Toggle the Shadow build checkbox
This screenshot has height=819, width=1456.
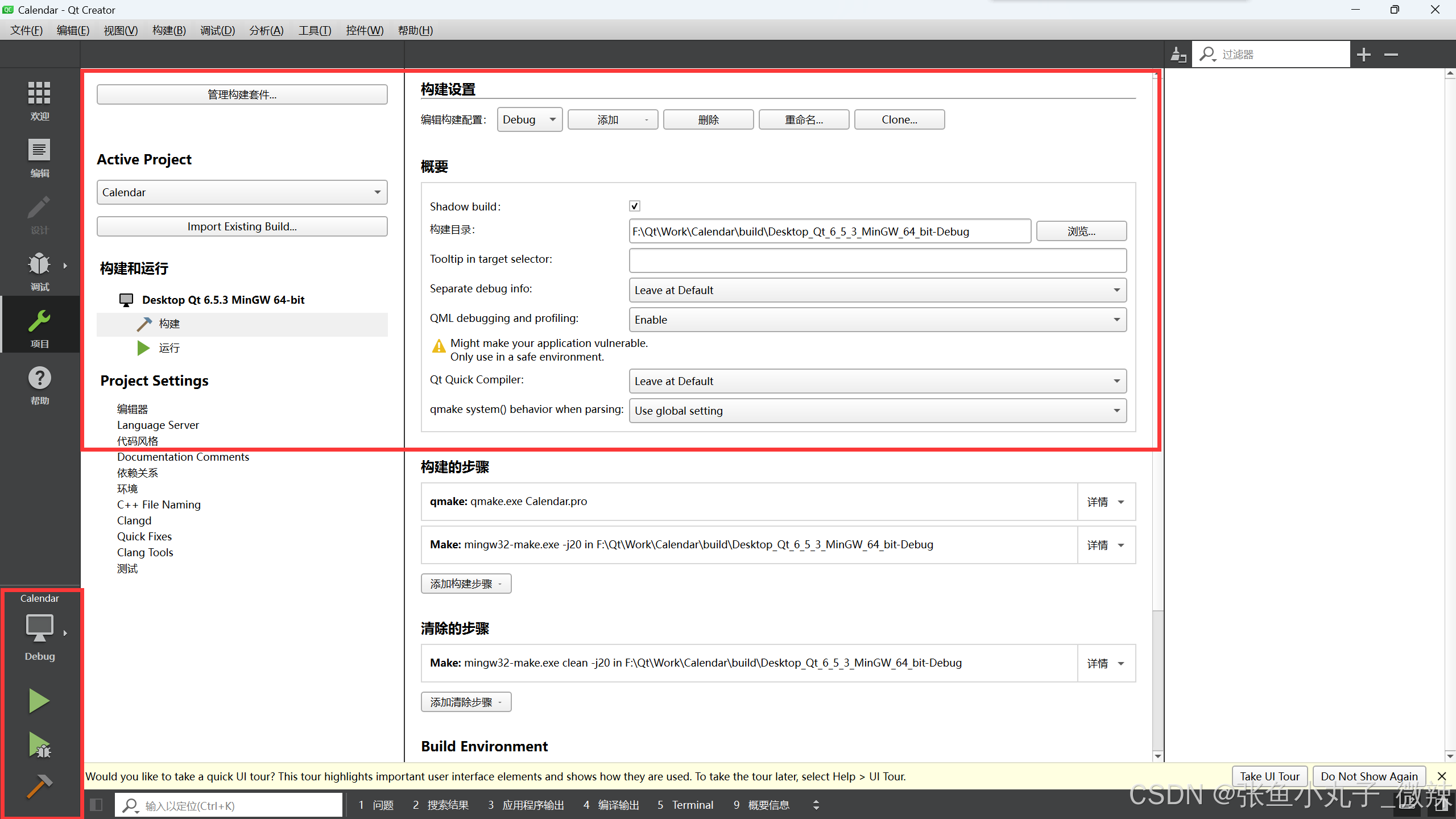pos(635,206)
